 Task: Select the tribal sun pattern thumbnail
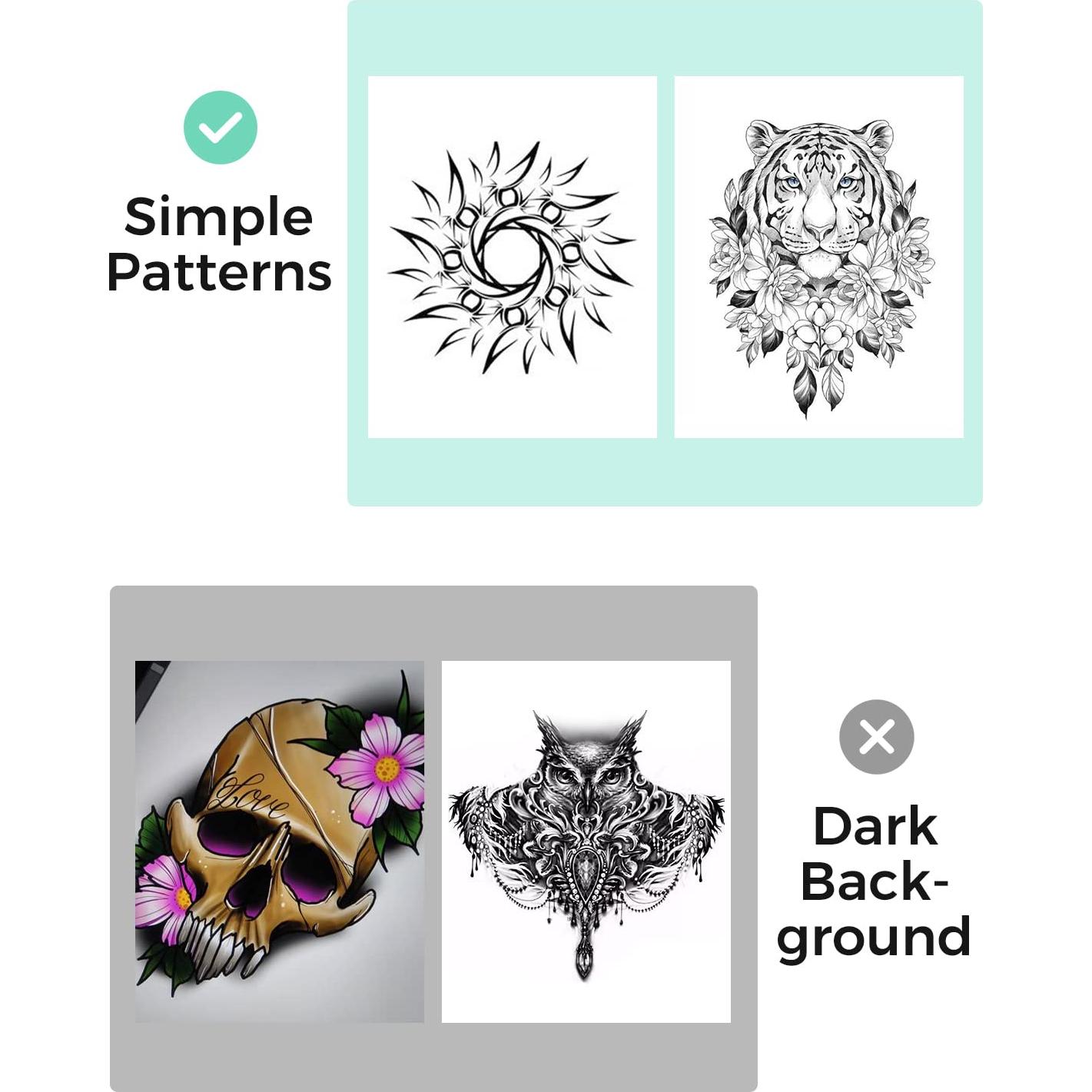coord(513,257)
